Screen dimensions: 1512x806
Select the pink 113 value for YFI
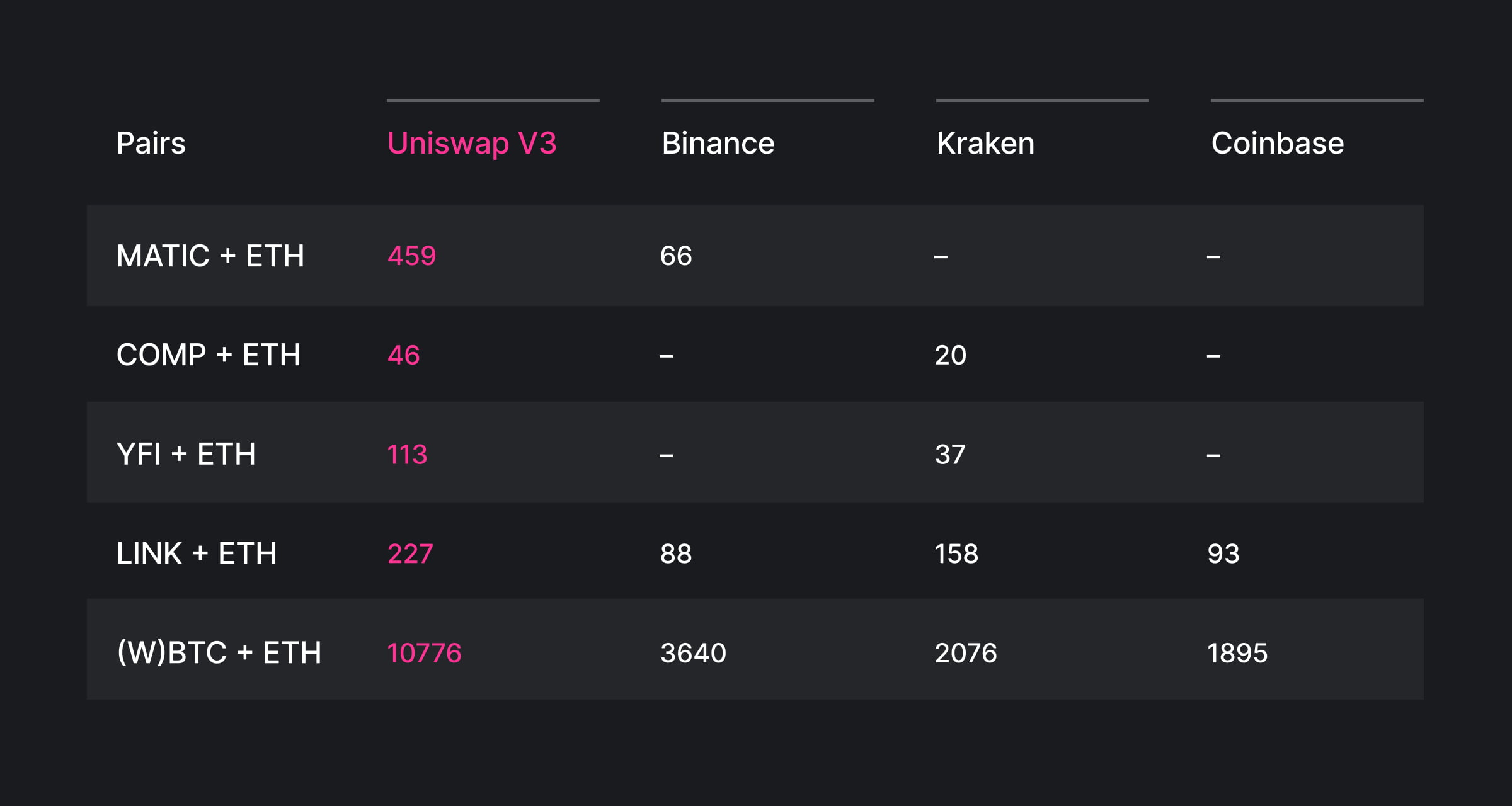pyautogui.click(x=407, y=455)
